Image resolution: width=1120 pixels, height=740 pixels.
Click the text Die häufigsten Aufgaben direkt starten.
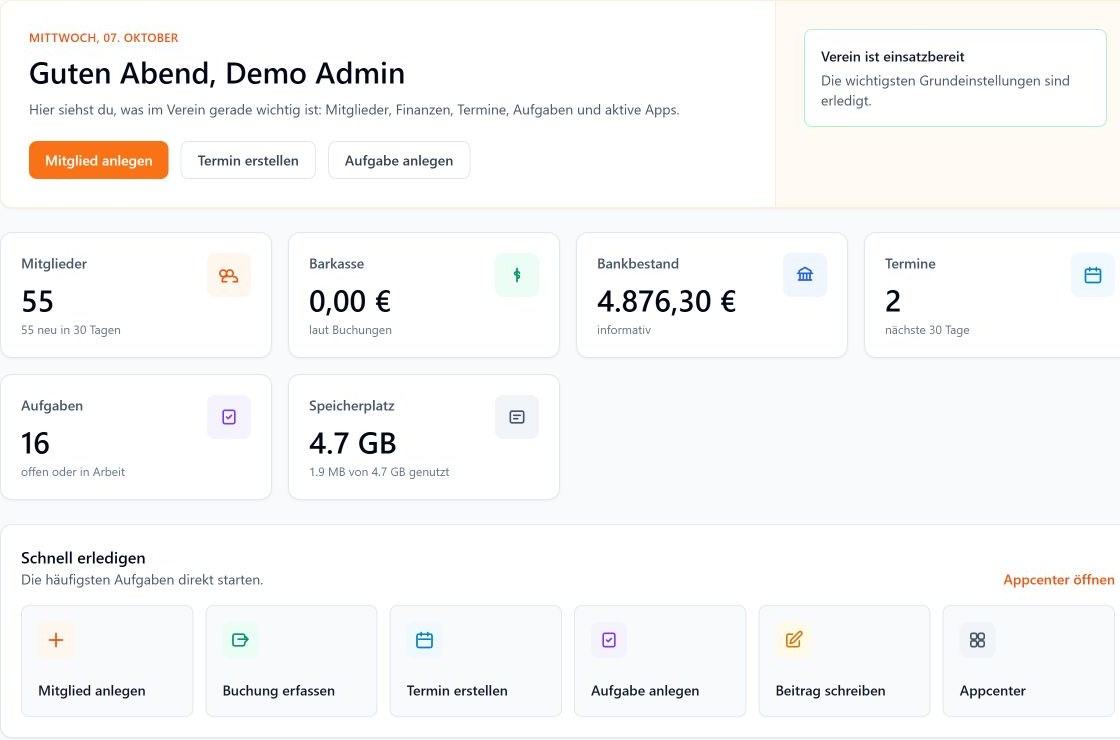(142, 580)
